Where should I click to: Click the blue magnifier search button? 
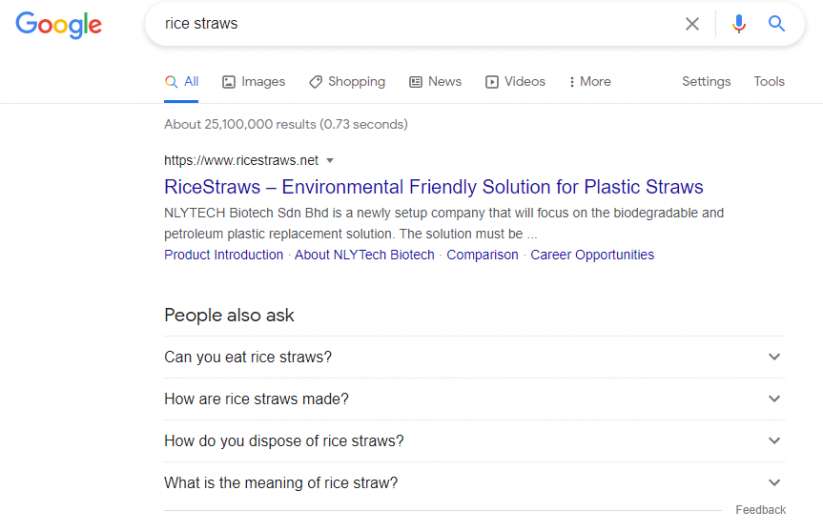(776, 24)
